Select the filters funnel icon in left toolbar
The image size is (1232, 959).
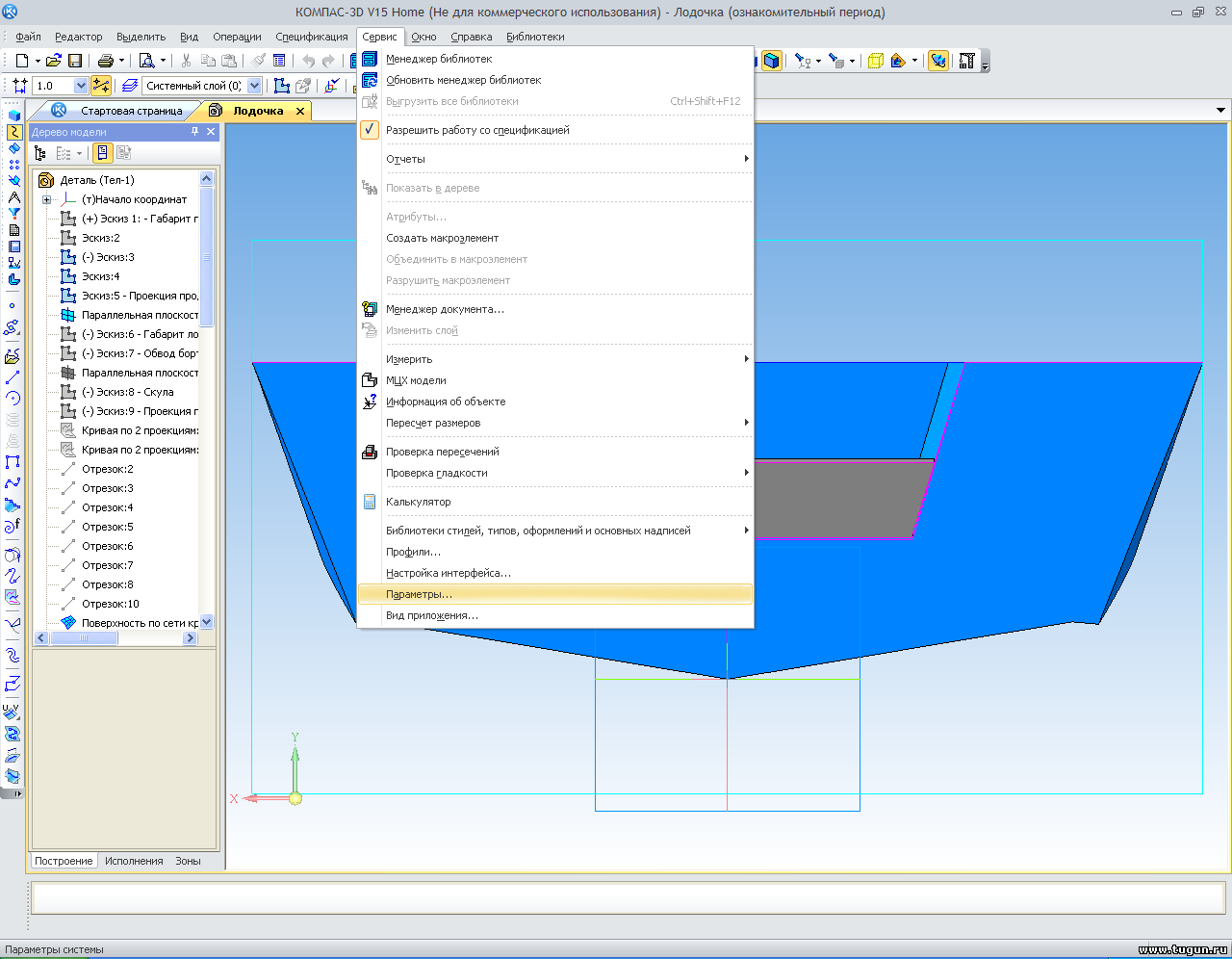pos(13,213)
